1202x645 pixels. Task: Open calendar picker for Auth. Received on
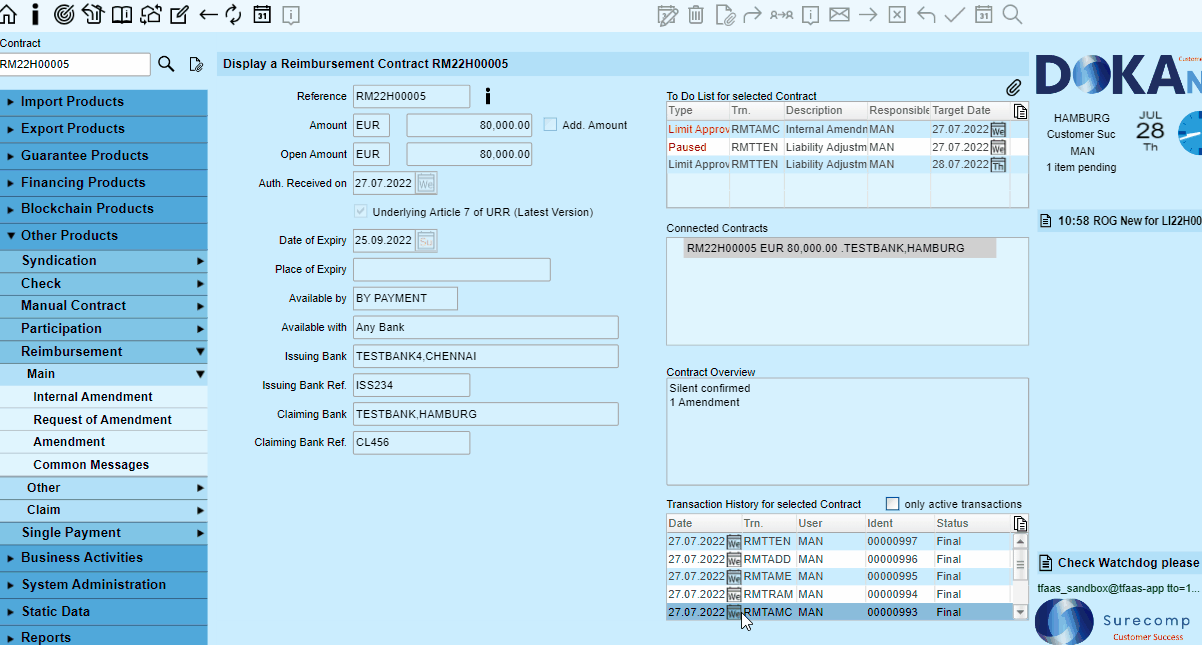(427, 184)
